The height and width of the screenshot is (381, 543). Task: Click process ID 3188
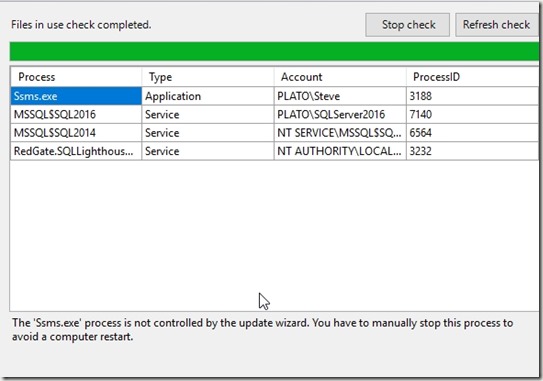click(x=472, y=96)
